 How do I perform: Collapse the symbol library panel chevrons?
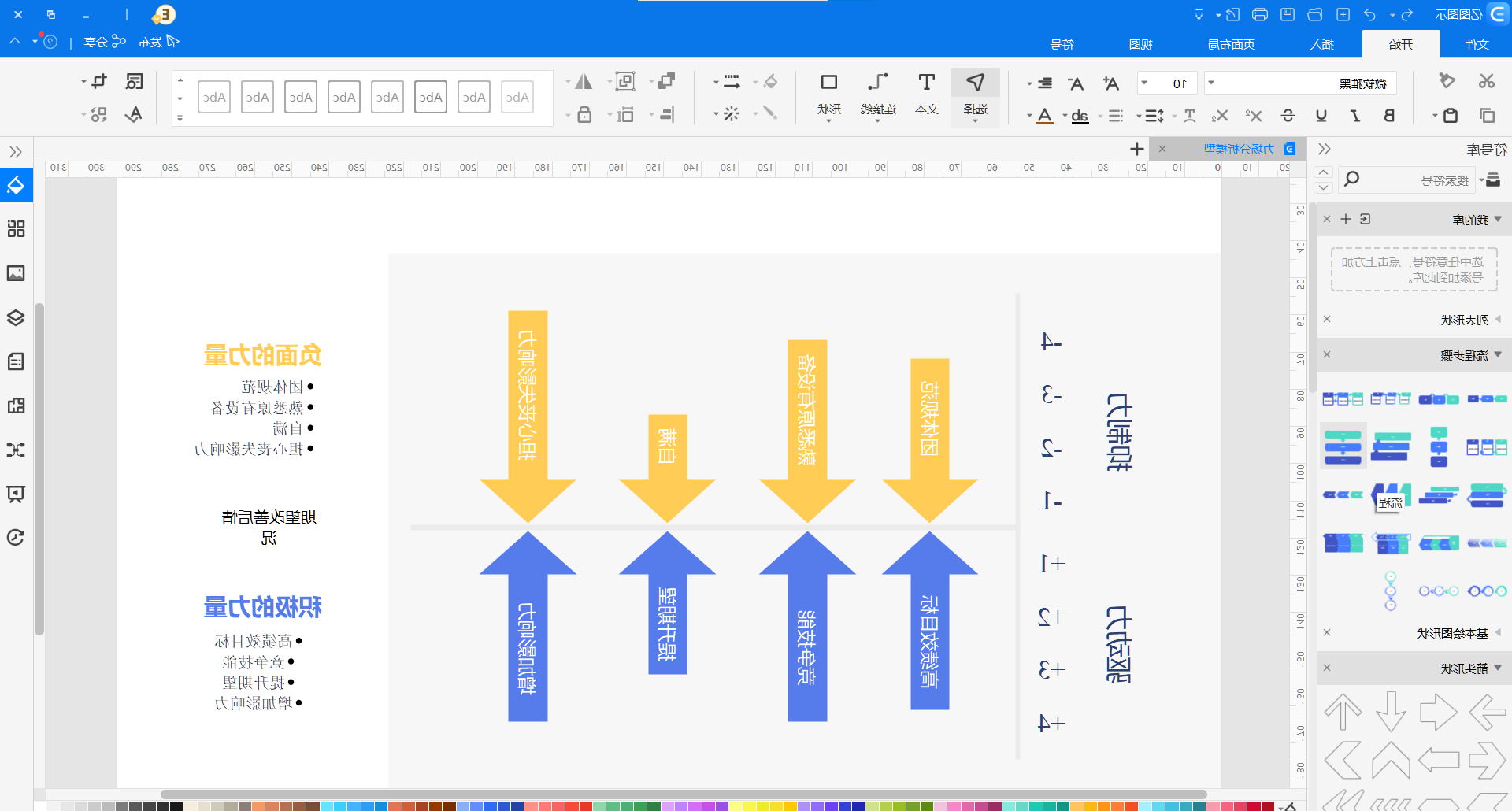click(x=1324, y=149)
